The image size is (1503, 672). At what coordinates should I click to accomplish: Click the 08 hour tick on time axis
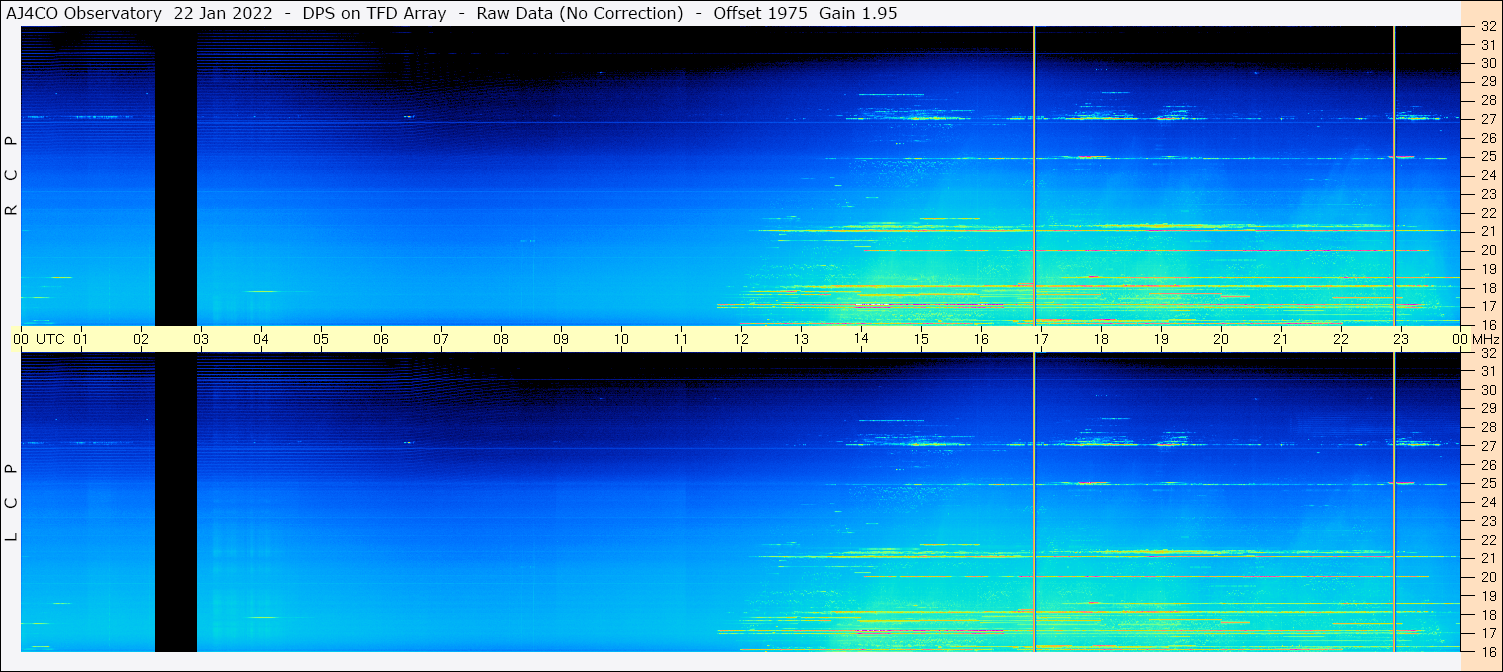click(501, 339)
